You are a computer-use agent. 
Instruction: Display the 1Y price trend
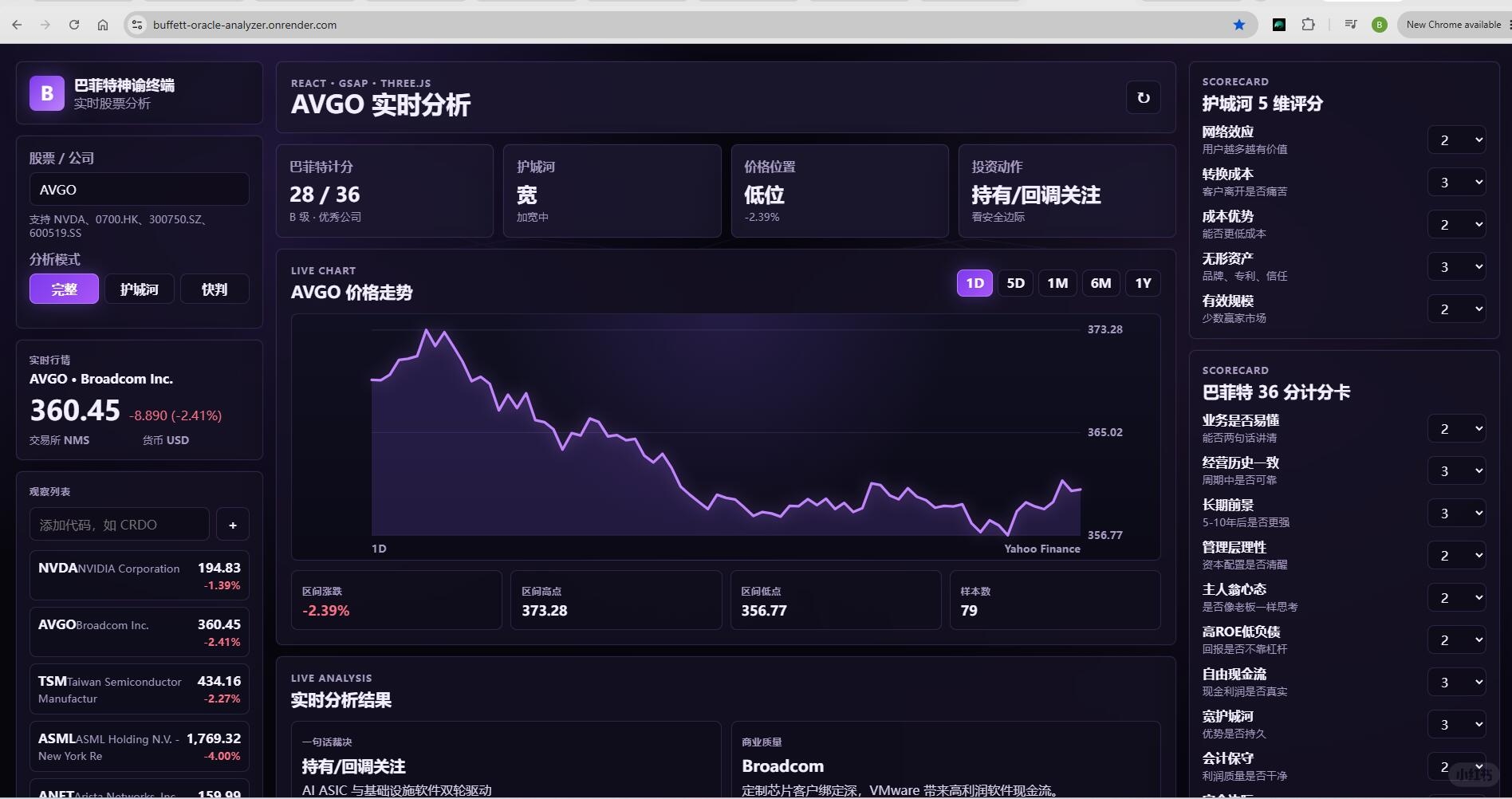tap(1143, 283)
